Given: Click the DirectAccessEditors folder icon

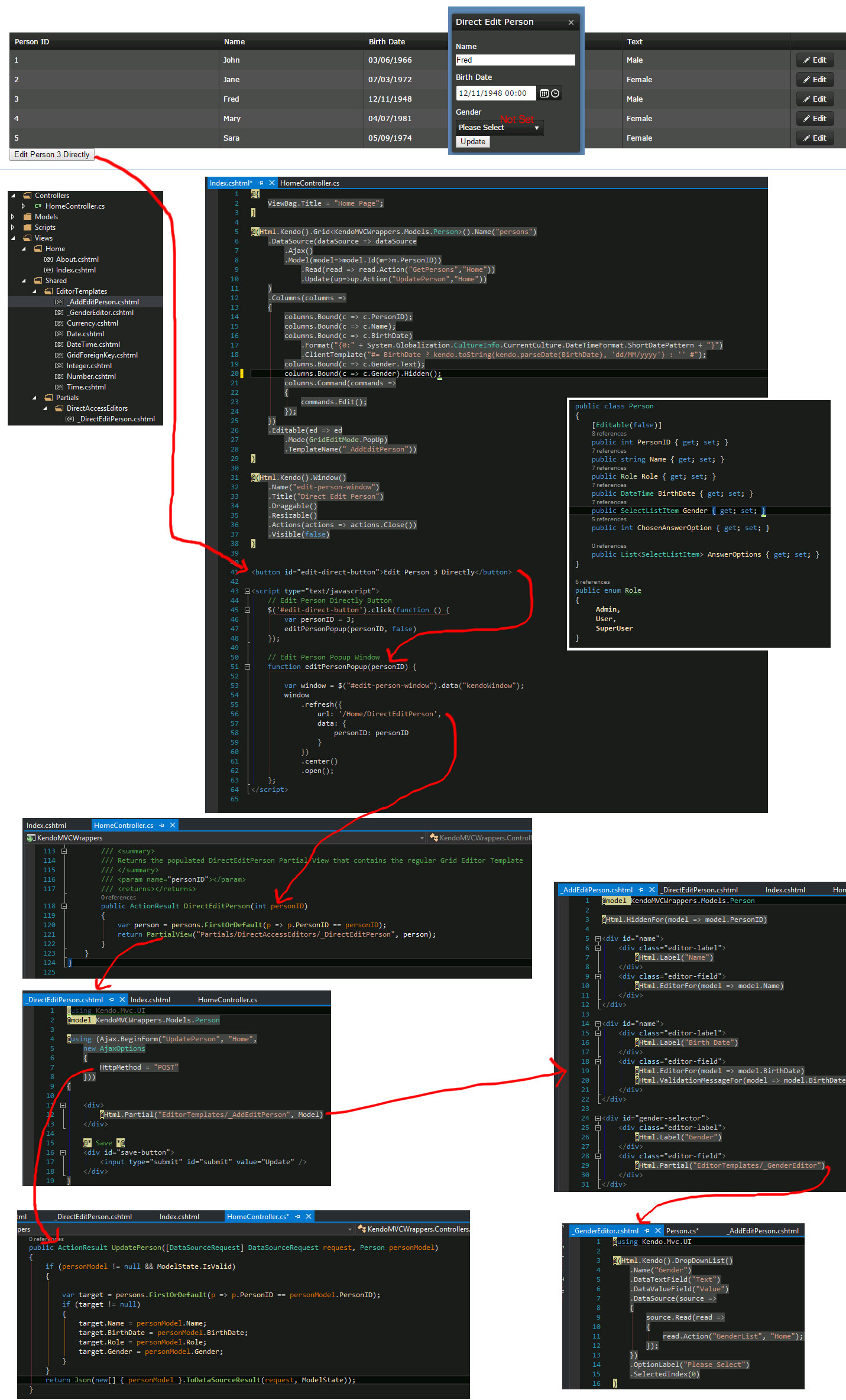Looking at the screenshot, I should pyautogui.click(x=59, y=408).
